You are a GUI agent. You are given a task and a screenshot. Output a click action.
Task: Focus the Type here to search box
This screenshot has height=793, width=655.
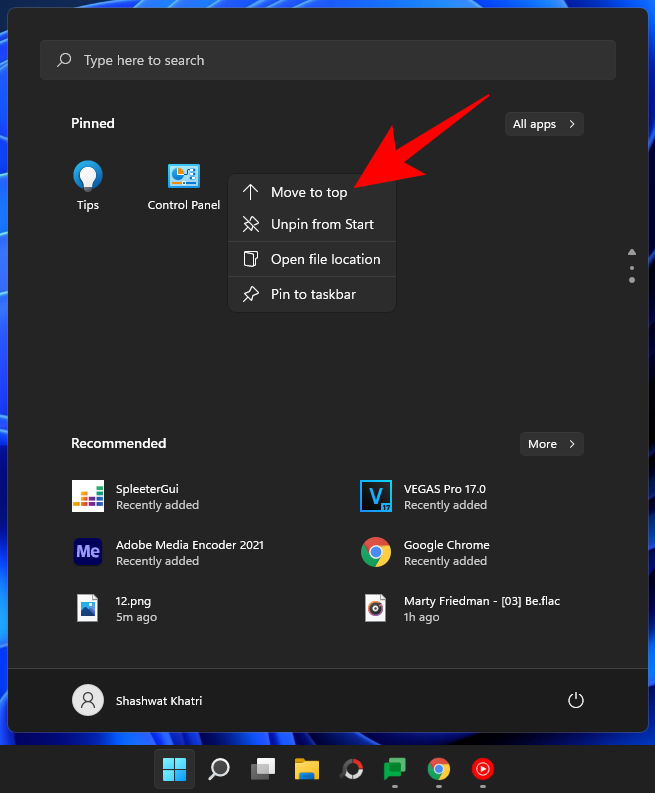(x=328, y=60)
